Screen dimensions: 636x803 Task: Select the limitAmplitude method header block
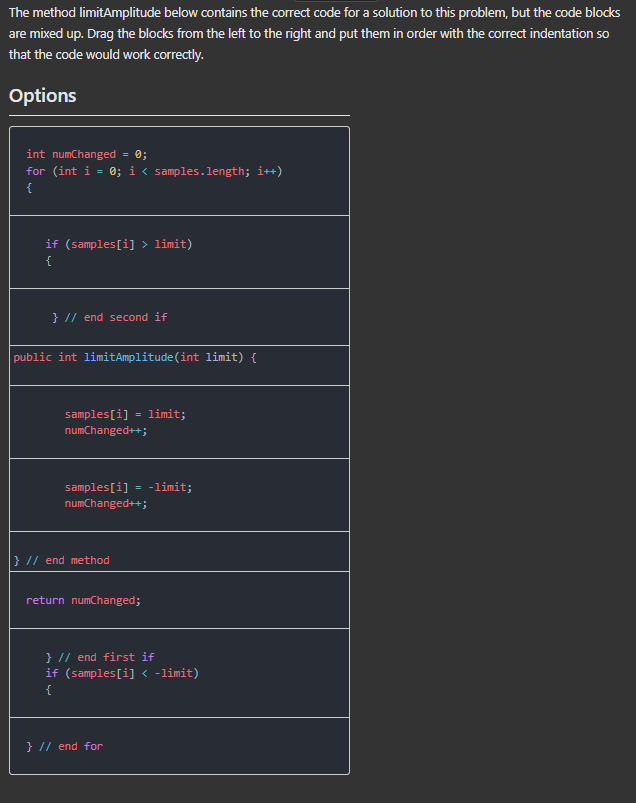pos(136,357)
